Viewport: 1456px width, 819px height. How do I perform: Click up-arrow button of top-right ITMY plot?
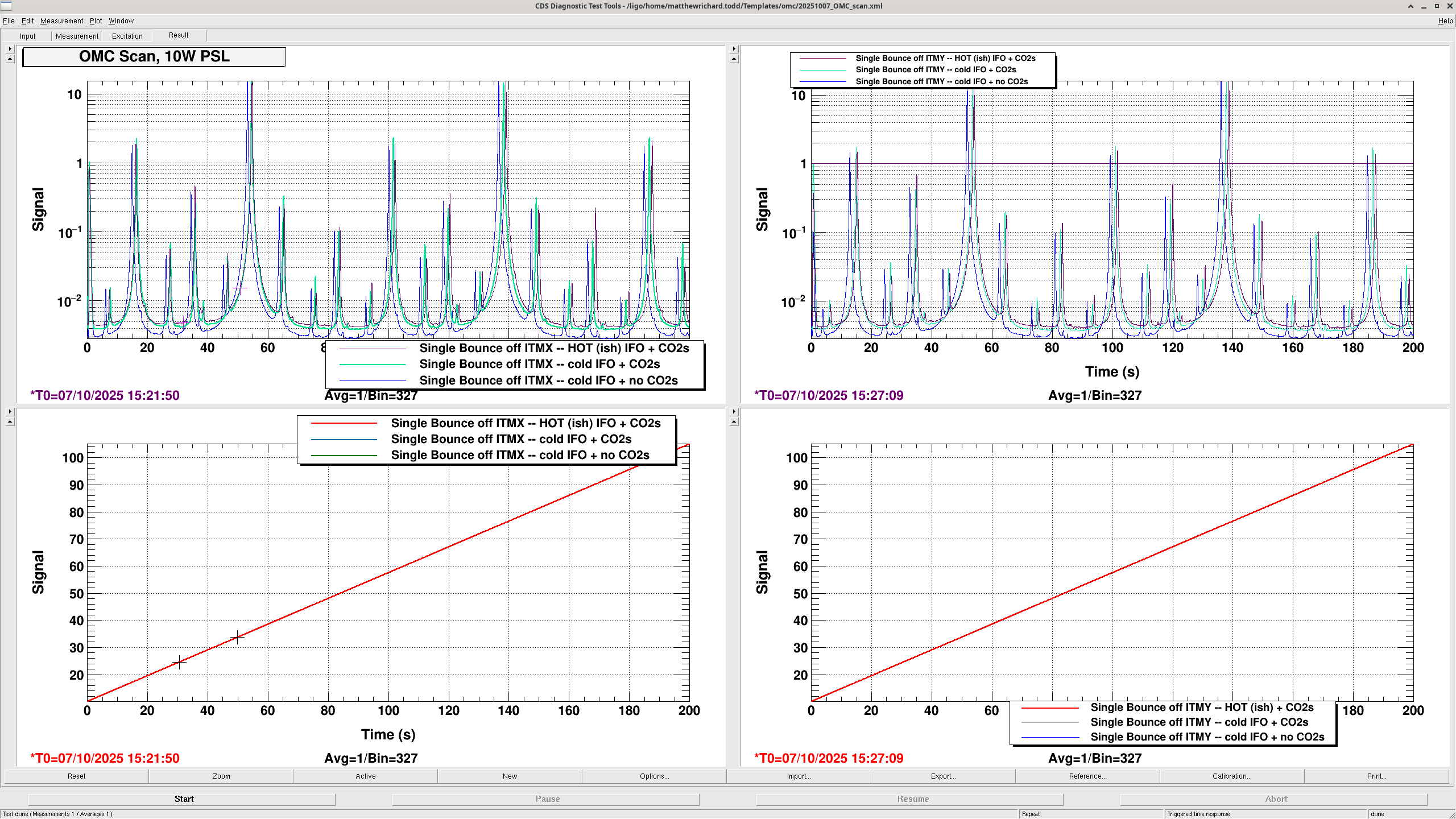tap(734, 59)
